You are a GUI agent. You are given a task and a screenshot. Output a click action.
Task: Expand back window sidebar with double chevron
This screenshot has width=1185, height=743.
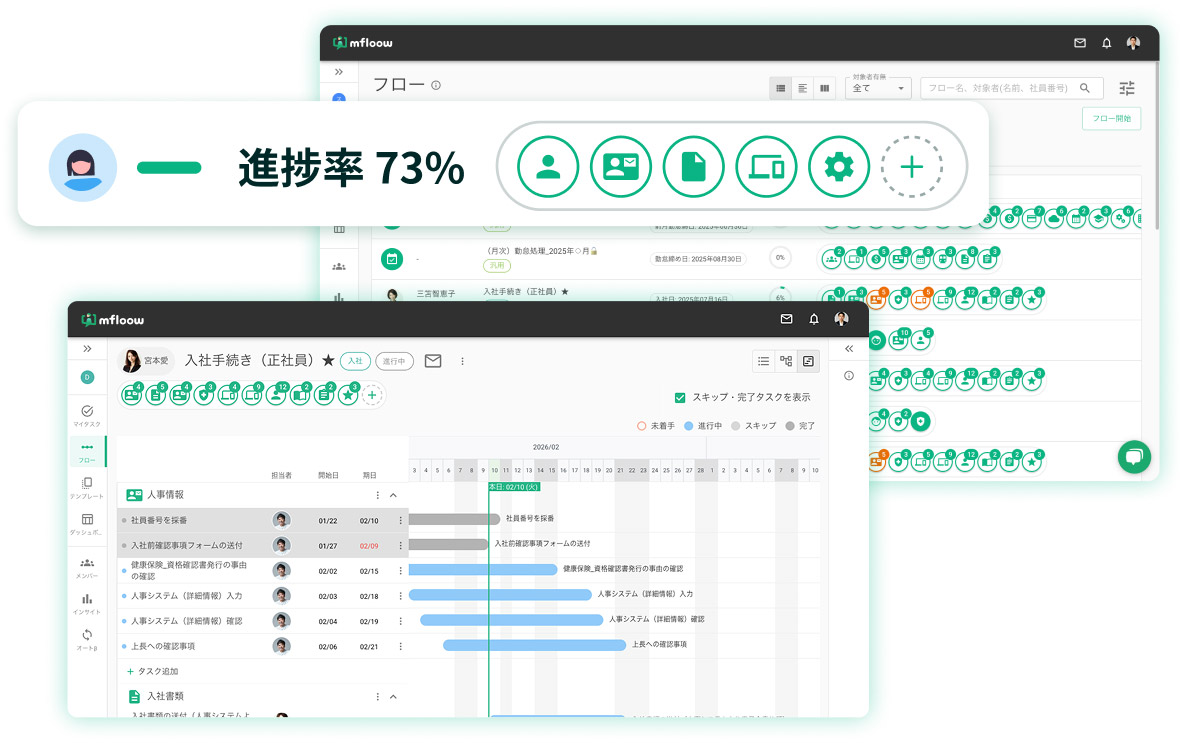point(339,72)
